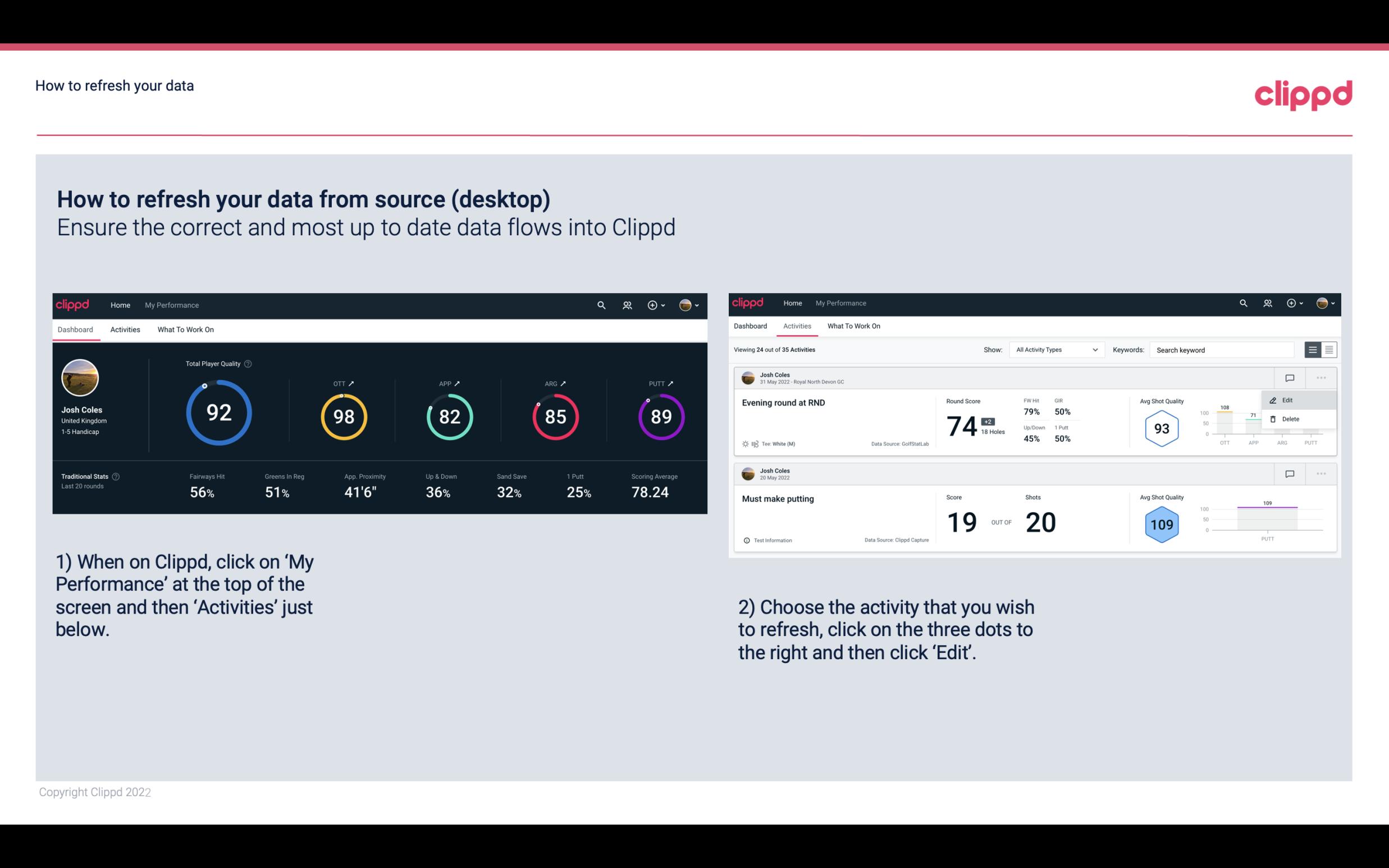The width and height of the screenshot is (1389, 868).
Task: Click the Clippd logo icon top right
Action: pos(1304,94)
